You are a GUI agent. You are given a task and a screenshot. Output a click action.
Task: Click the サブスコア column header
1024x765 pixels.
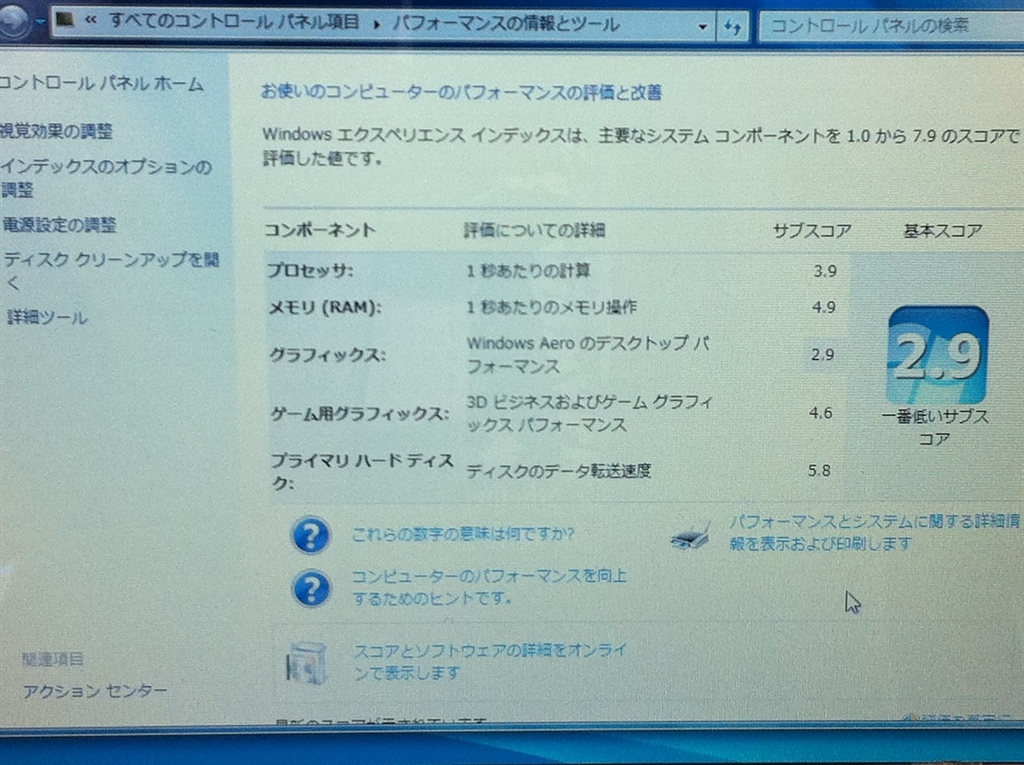pos(812,231)
